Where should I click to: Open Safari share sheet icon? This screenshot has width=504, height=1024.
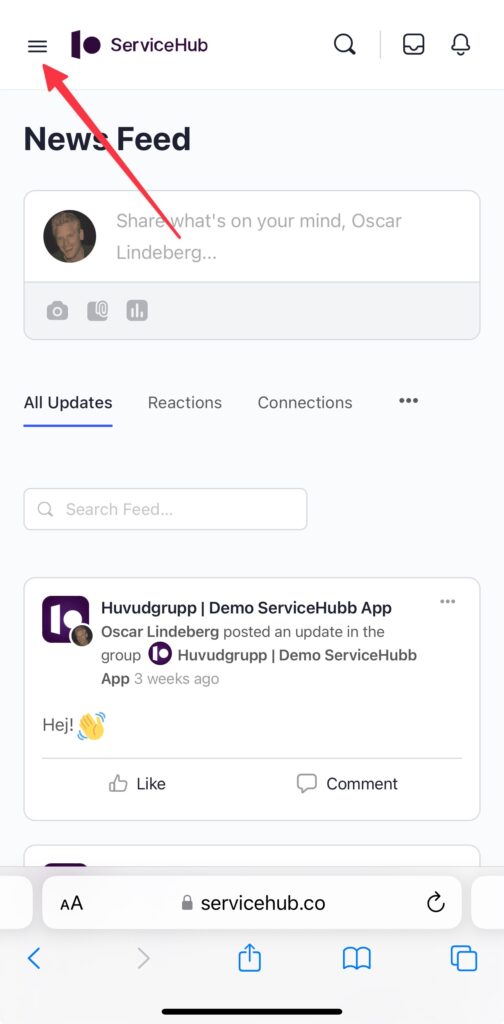(249, 959)
